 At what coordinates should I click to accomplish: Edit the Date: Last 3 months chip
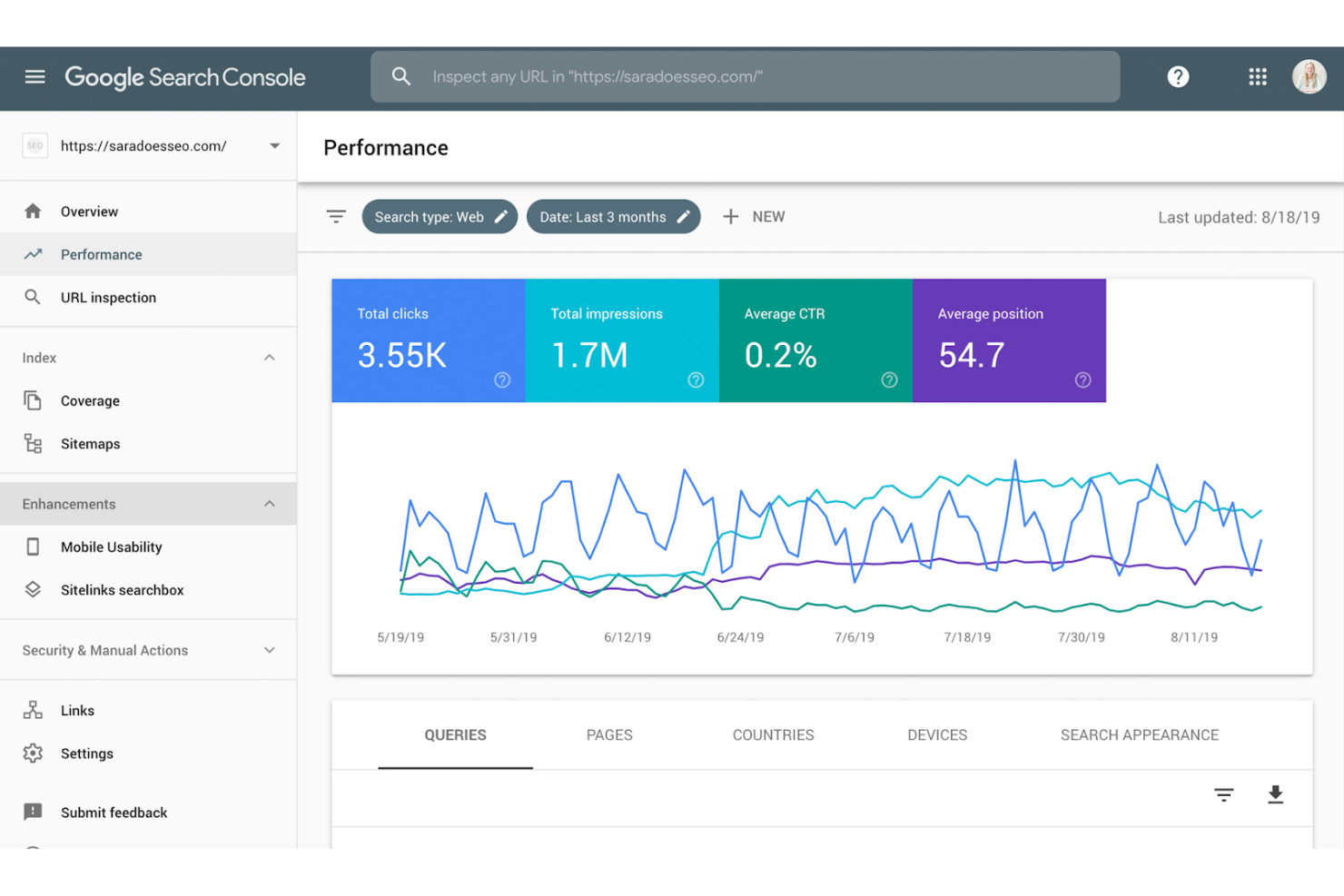pyautogui.click(x=613, y=216)
